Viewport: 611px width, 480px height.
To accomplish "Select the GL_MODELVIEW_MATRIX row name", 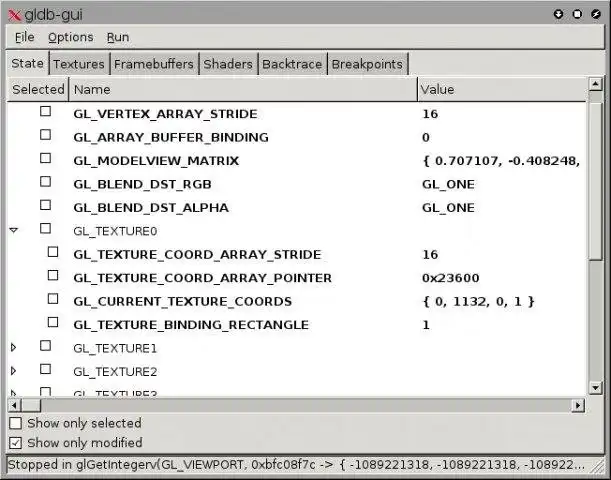I will pyautogui.click(x=156, y=161).
